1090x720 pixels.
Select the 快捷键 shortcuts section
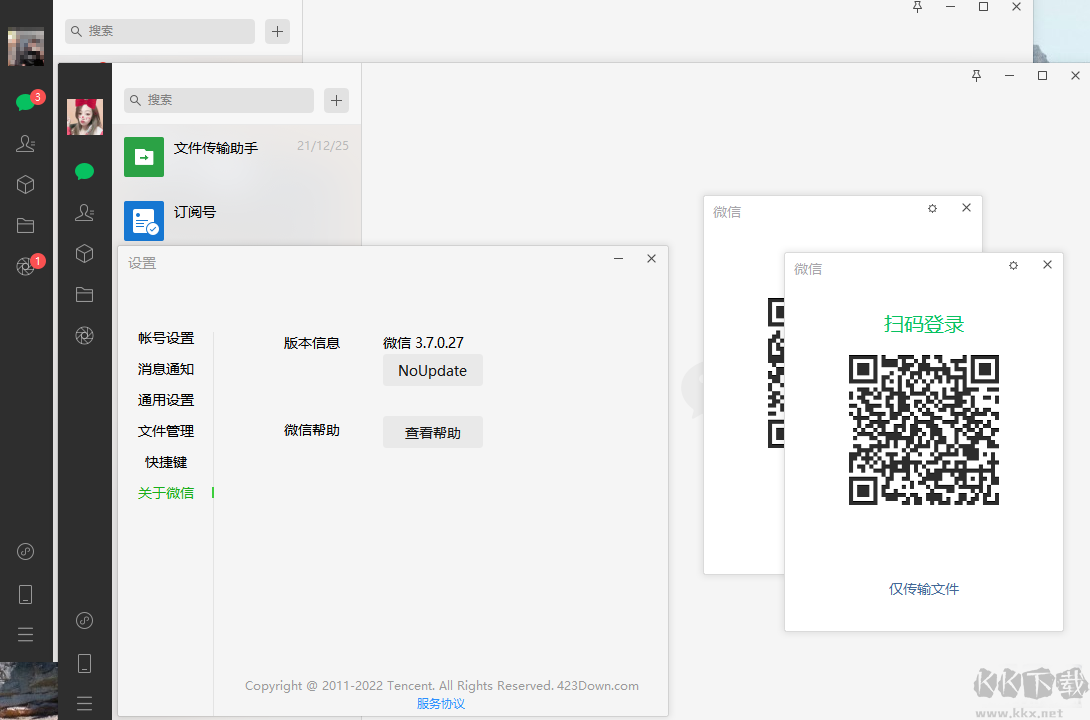coord(166,461)
